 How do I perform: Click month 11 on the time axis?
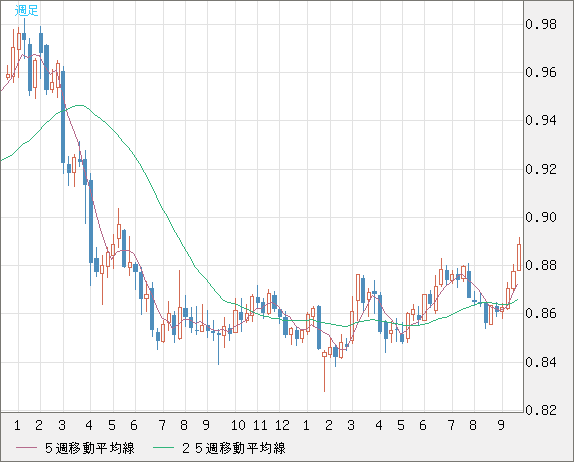260,425
